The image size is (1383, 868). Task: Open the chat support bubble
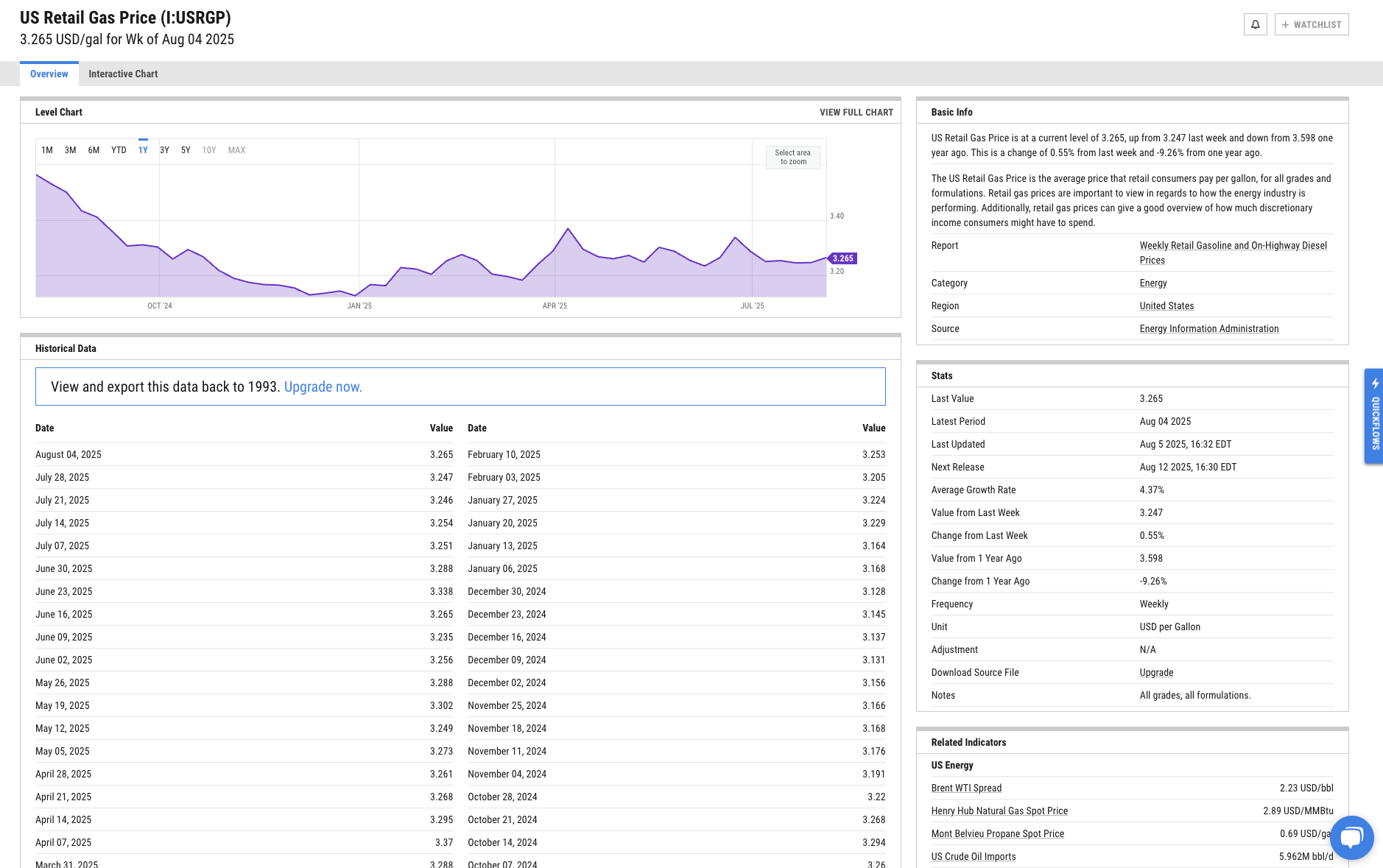click(x=1351, y=838)
